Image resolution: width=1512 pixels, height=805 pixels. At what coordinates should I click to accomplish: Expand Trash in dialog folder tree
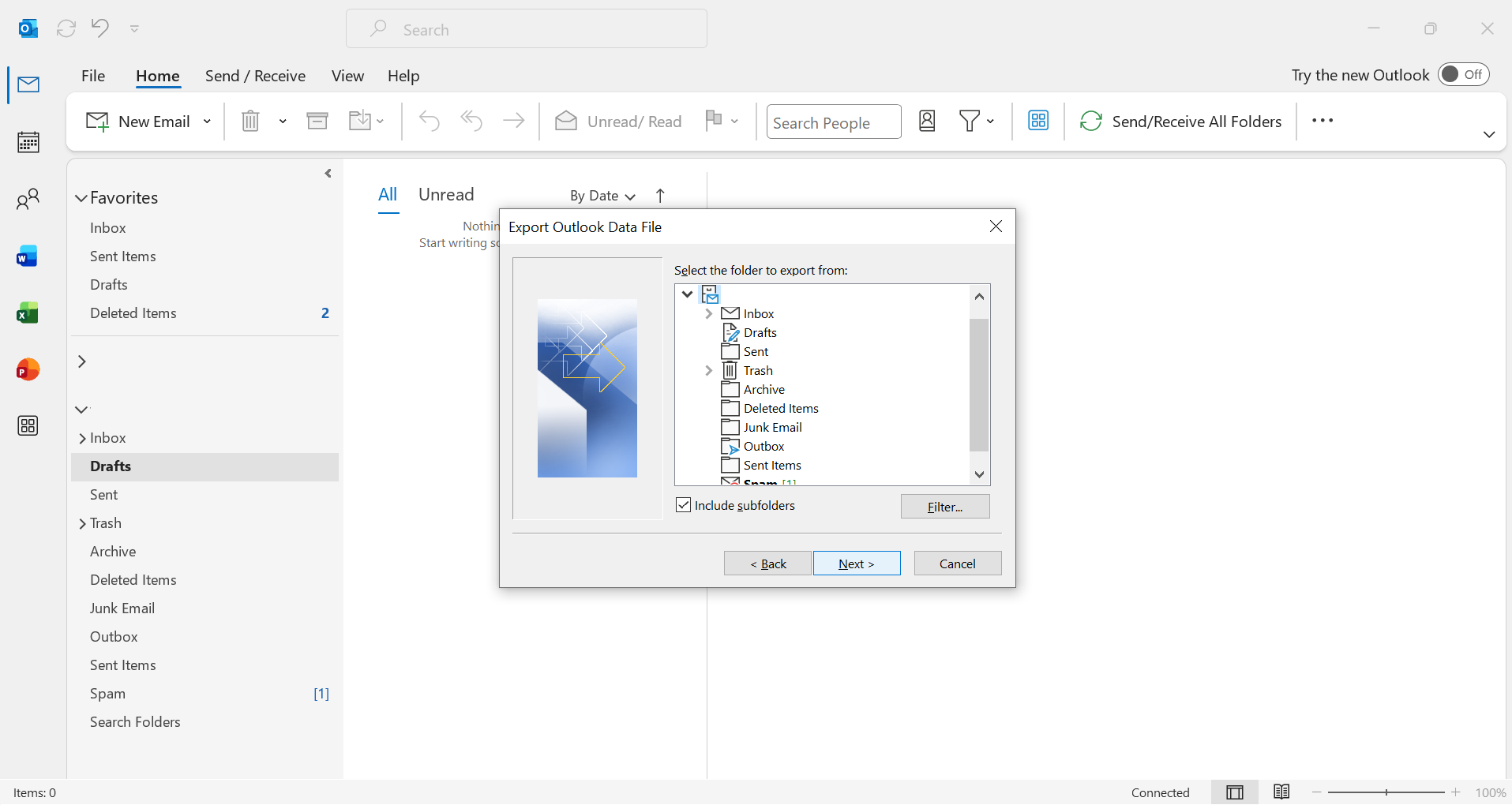tap(708, 371)
